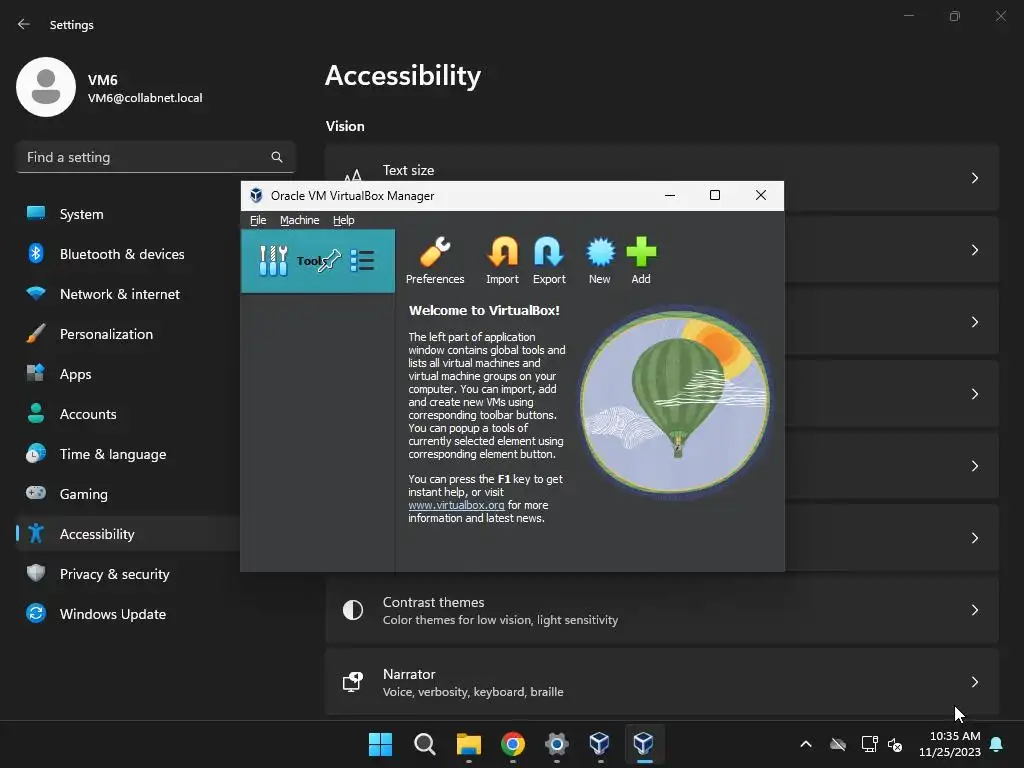Open File Explorer from taskbar
The image size is (1024, 768).
[468, 744]
